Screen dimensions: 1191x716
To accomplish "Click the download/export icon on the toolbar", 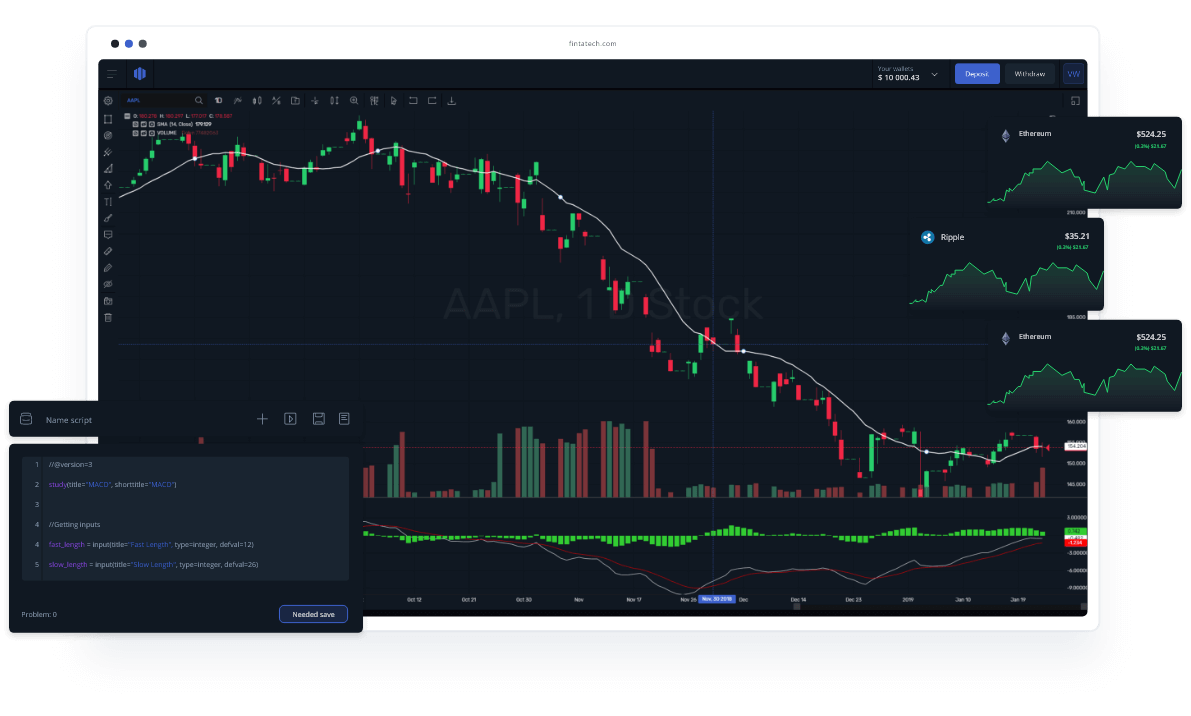I will [451, 100].
